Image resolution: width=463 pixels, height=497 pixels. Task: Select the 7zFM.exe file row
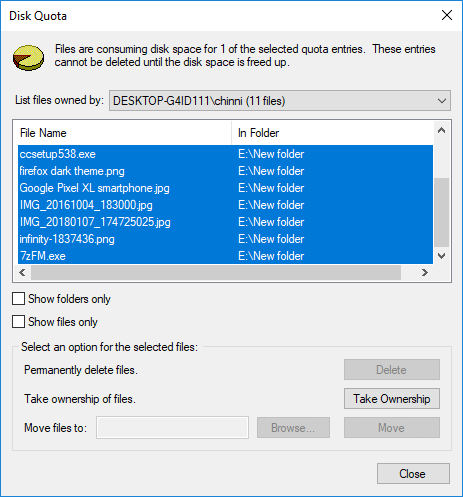[x=225, y=256]
